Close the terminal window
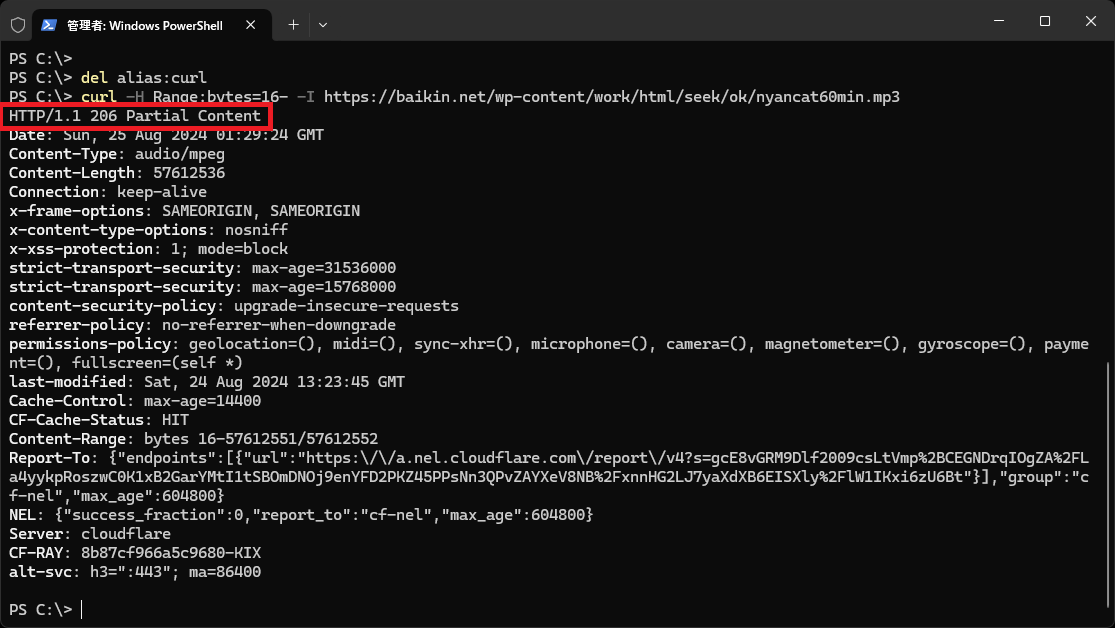The image size is (1115, 628). 1091,21
